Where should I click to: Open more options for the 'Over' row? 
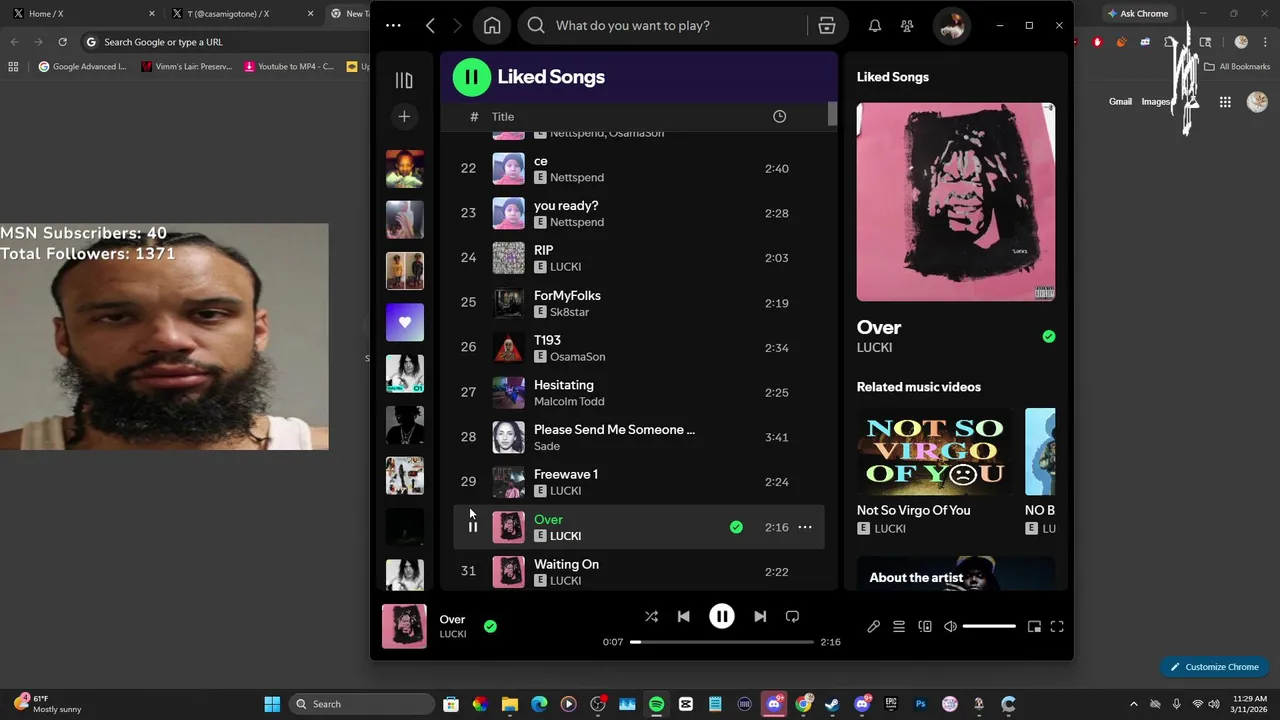click(805, 527)
